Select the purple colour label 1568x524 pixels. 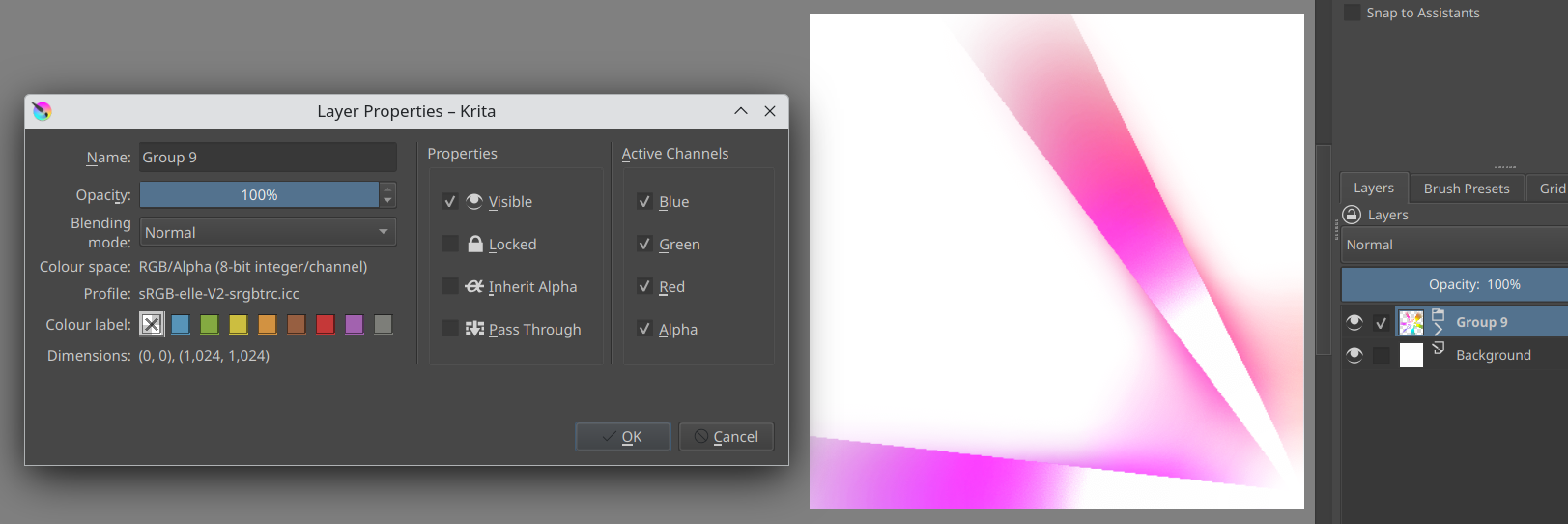pyautogui.click(x=355, y=324)
